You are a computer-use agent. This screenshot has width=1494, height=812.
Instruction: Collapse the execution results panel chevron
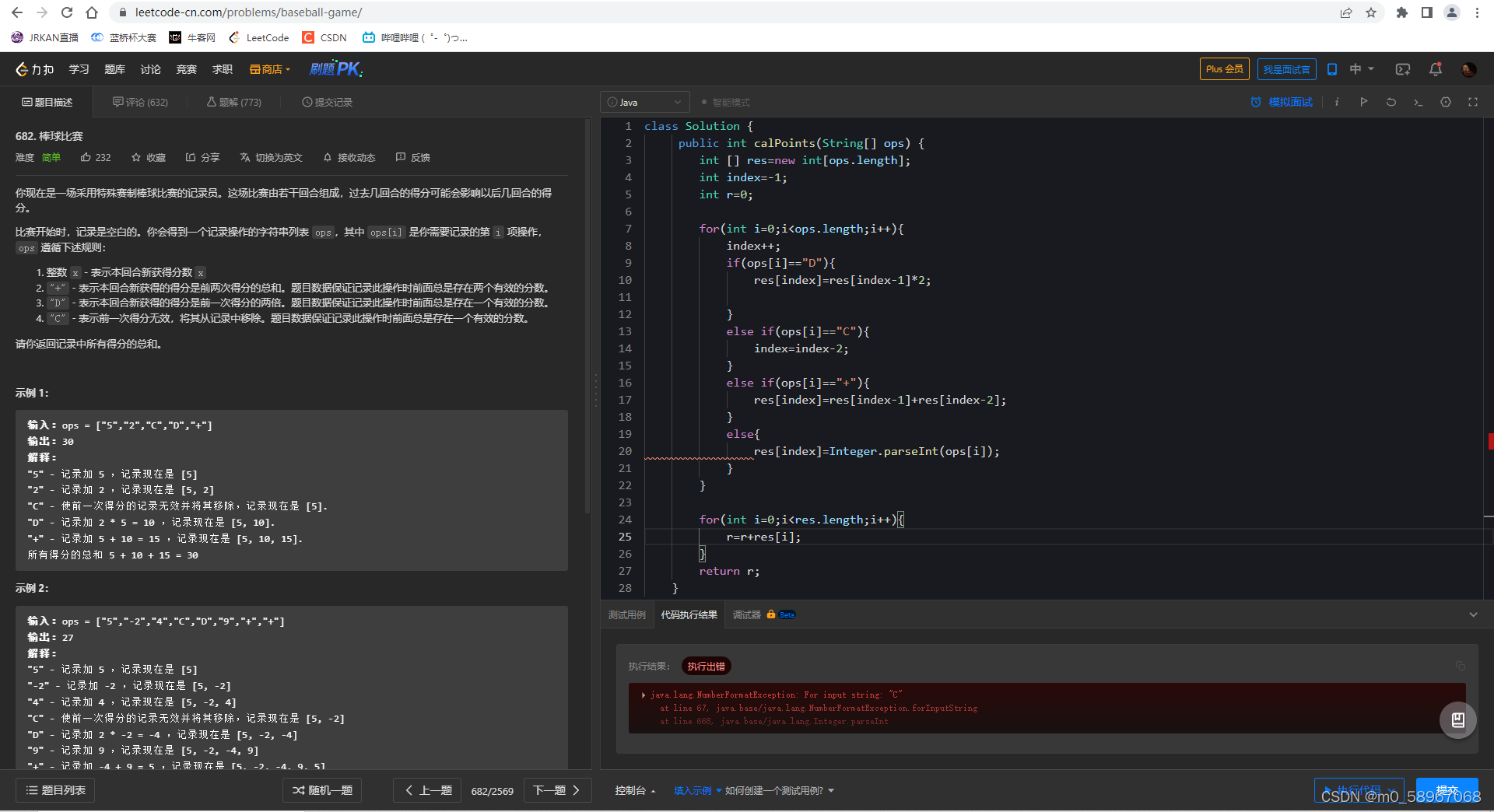coord(1473,614)
